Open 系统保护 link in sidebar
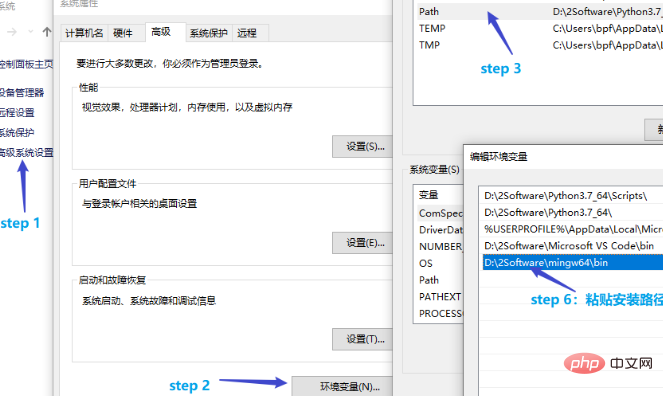Viewport: 663px width, 396px height. 17,133
